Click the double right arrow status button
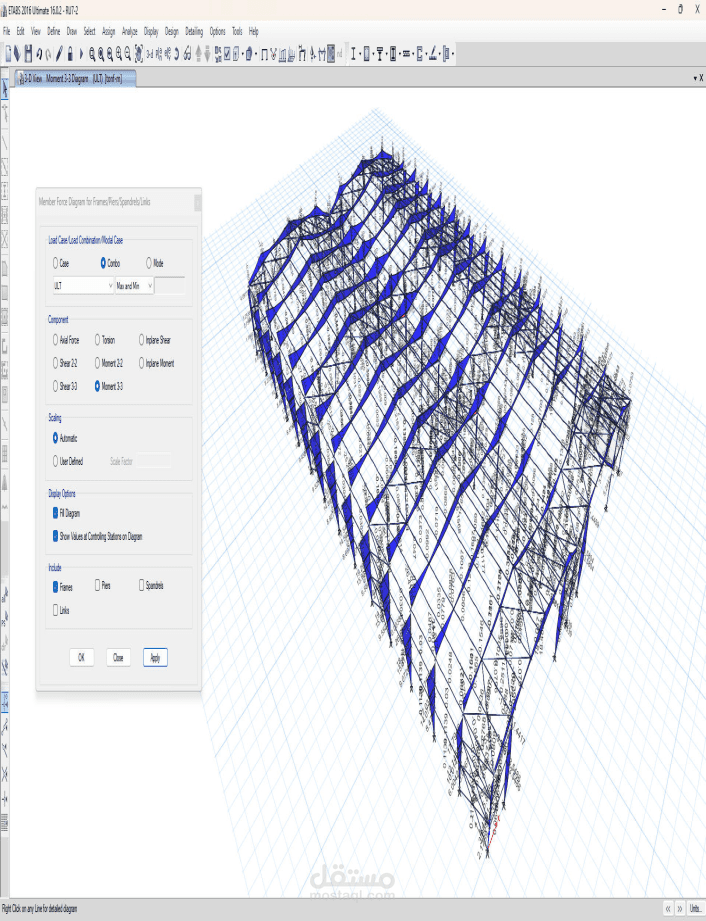This screenshot has height=921, width=706. [680, 909]
